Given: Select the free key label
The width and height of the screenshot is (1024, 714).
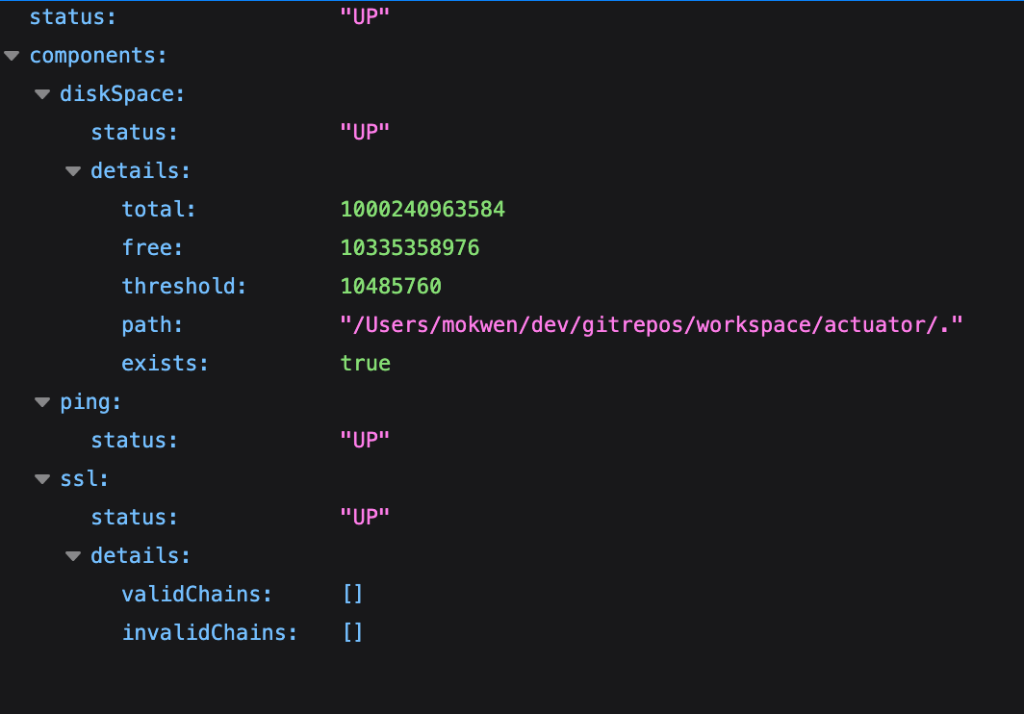Looking at the screenshot, I should pos(153,248).
